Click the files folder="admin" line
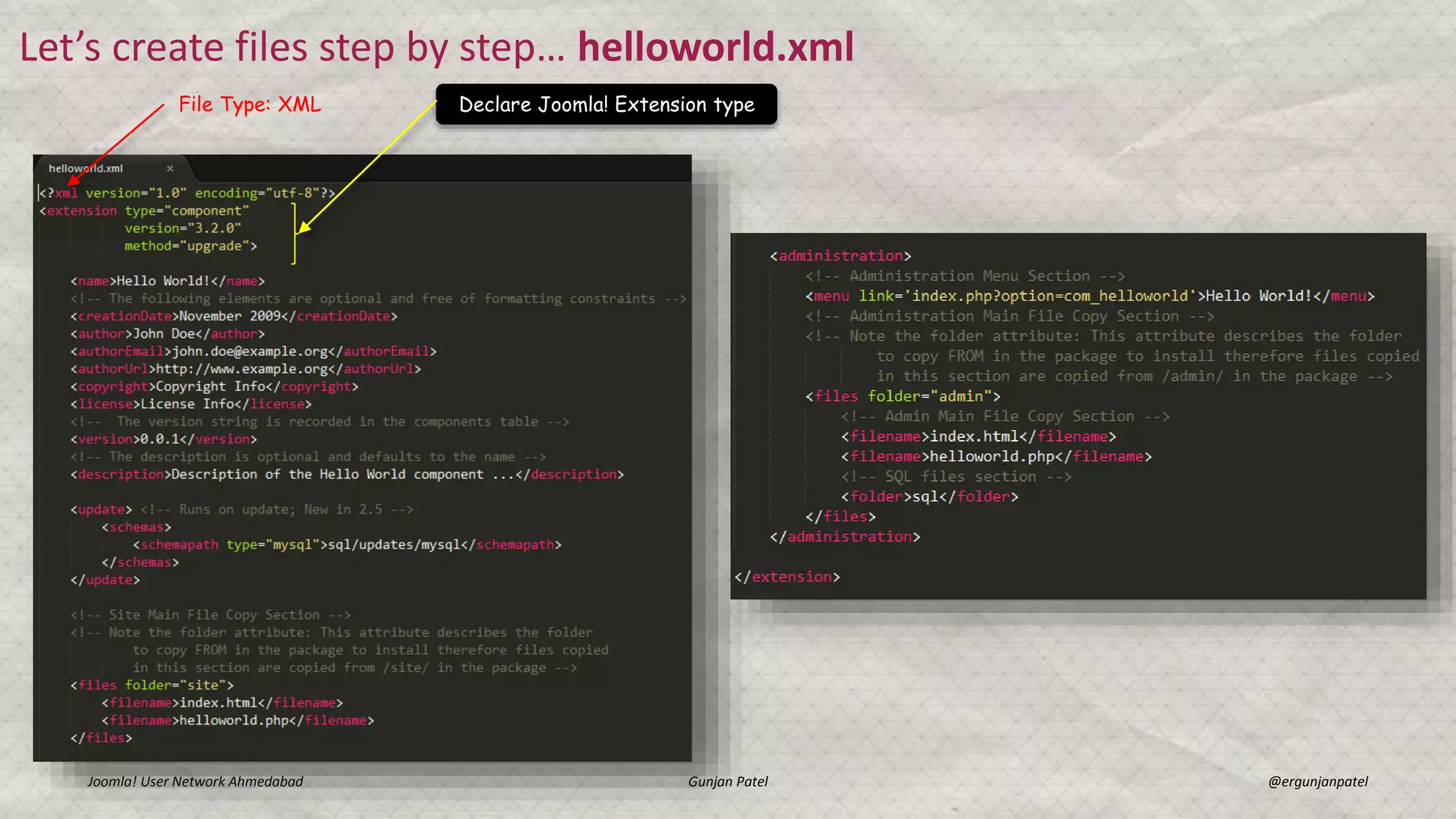 (903, 396)
